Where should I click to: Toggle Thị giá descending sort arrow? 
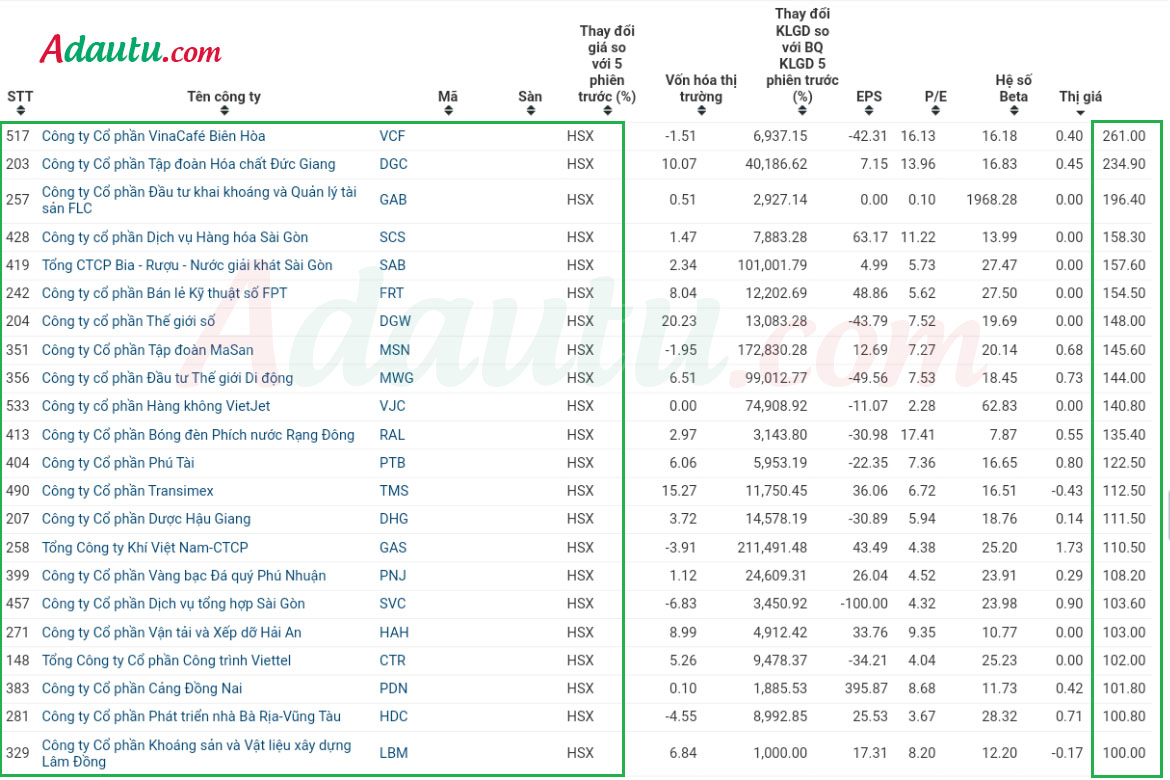[x=1080, y=113]
